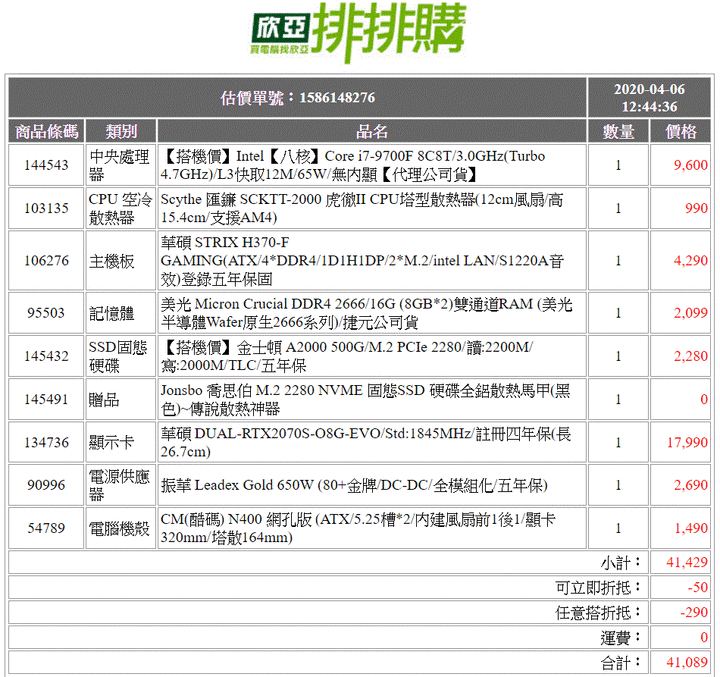The height and width of the screenshot is (677, 720).
Task: Select the 電源供應器 category cell
Action: click(x=121, y=485)
